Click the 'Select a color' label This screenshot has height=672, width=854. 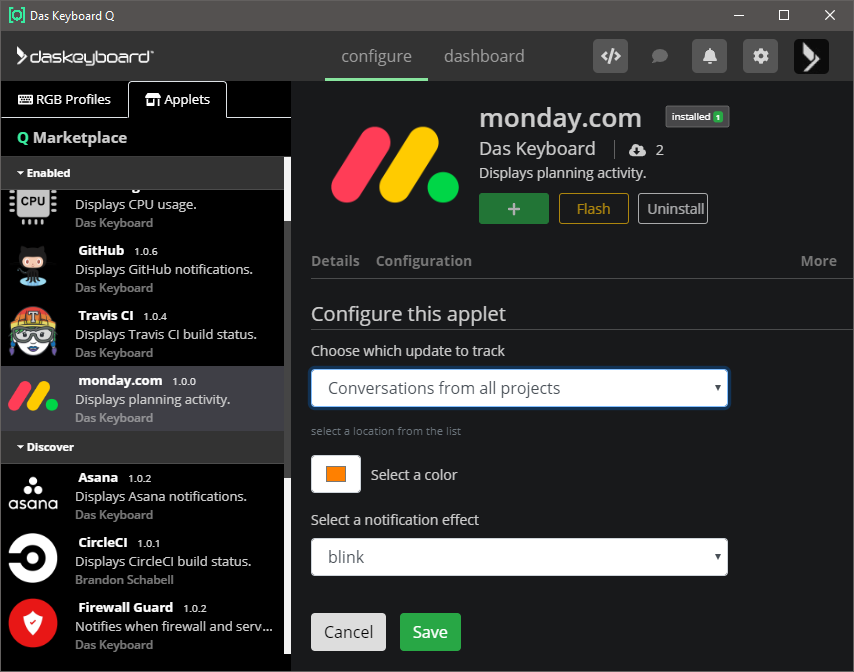coord(414,475)
